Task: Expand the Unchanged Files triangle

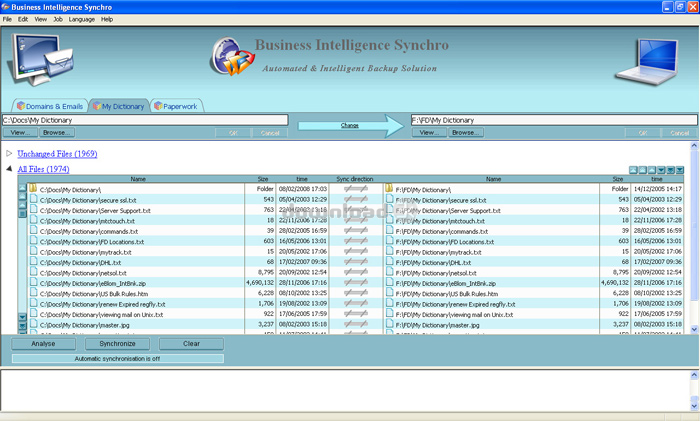Action: tap(10, 154)
